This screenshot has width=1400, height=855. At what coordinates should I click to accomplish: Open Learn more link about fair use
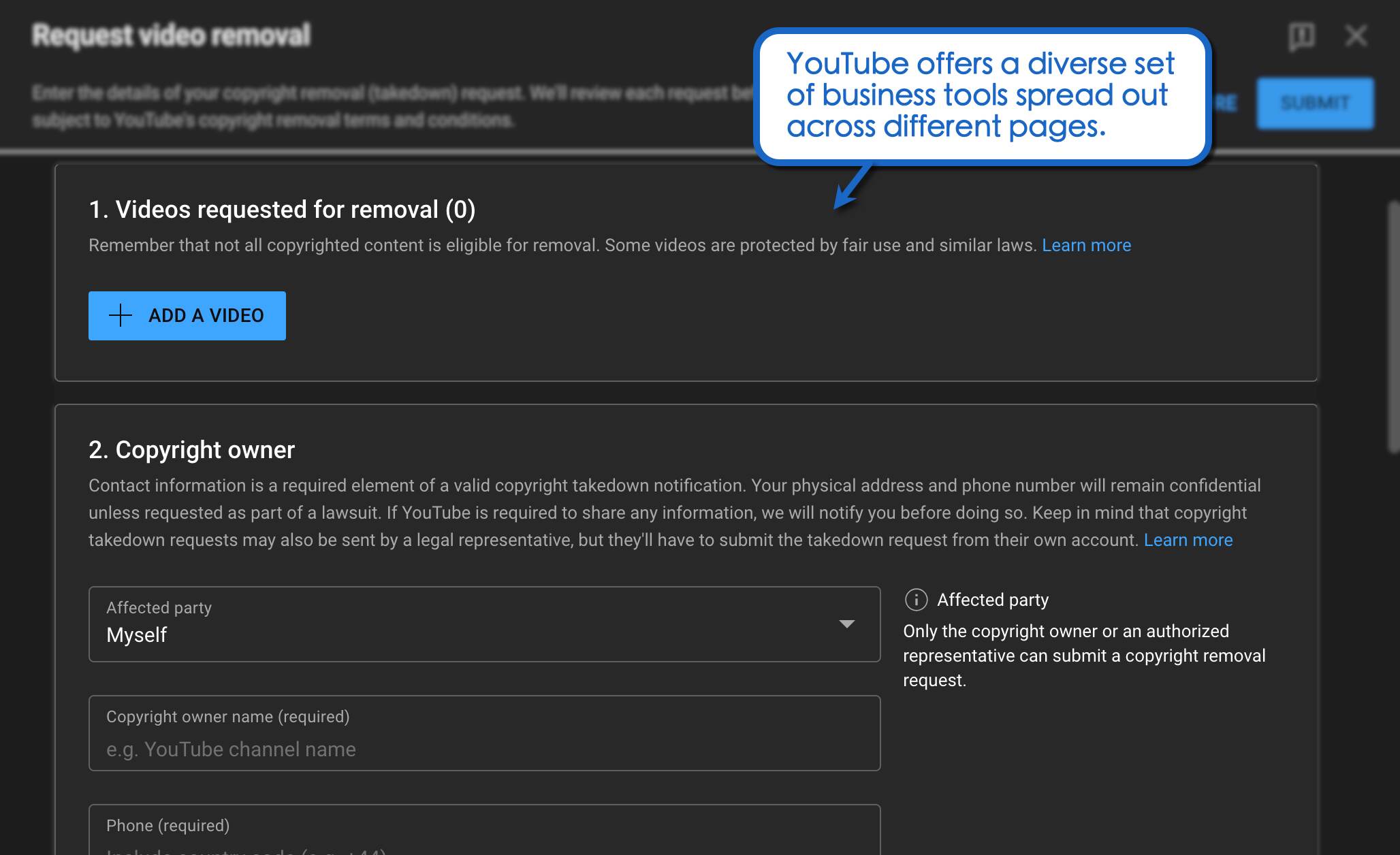click(1086, 245)
